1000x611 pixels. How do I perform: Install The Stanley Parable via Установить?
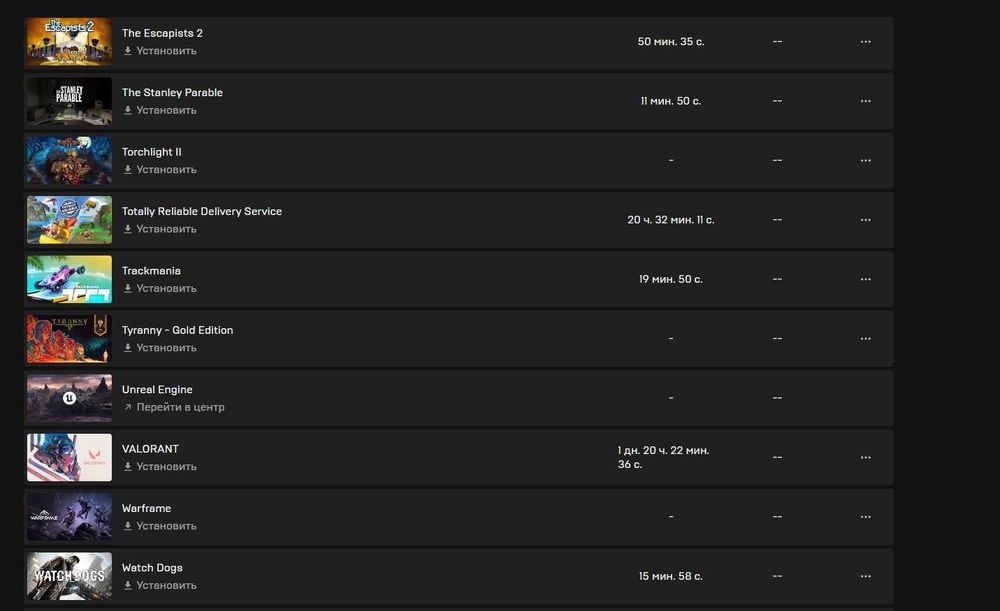pos(166,110)
